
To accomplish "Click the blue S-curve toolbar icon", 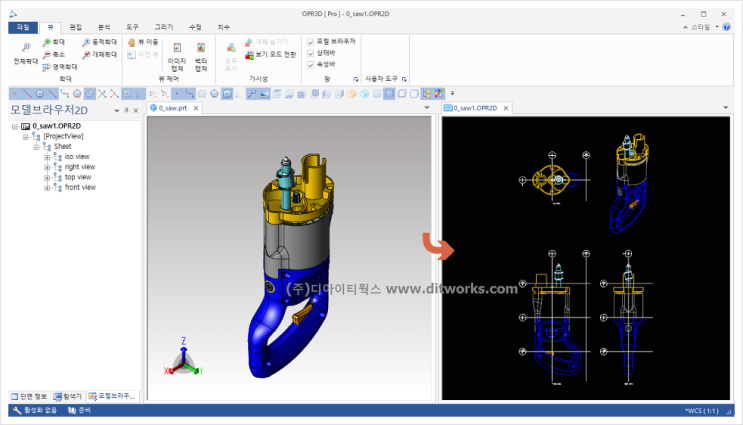I will pyautogui.click(x=190, y=94).
